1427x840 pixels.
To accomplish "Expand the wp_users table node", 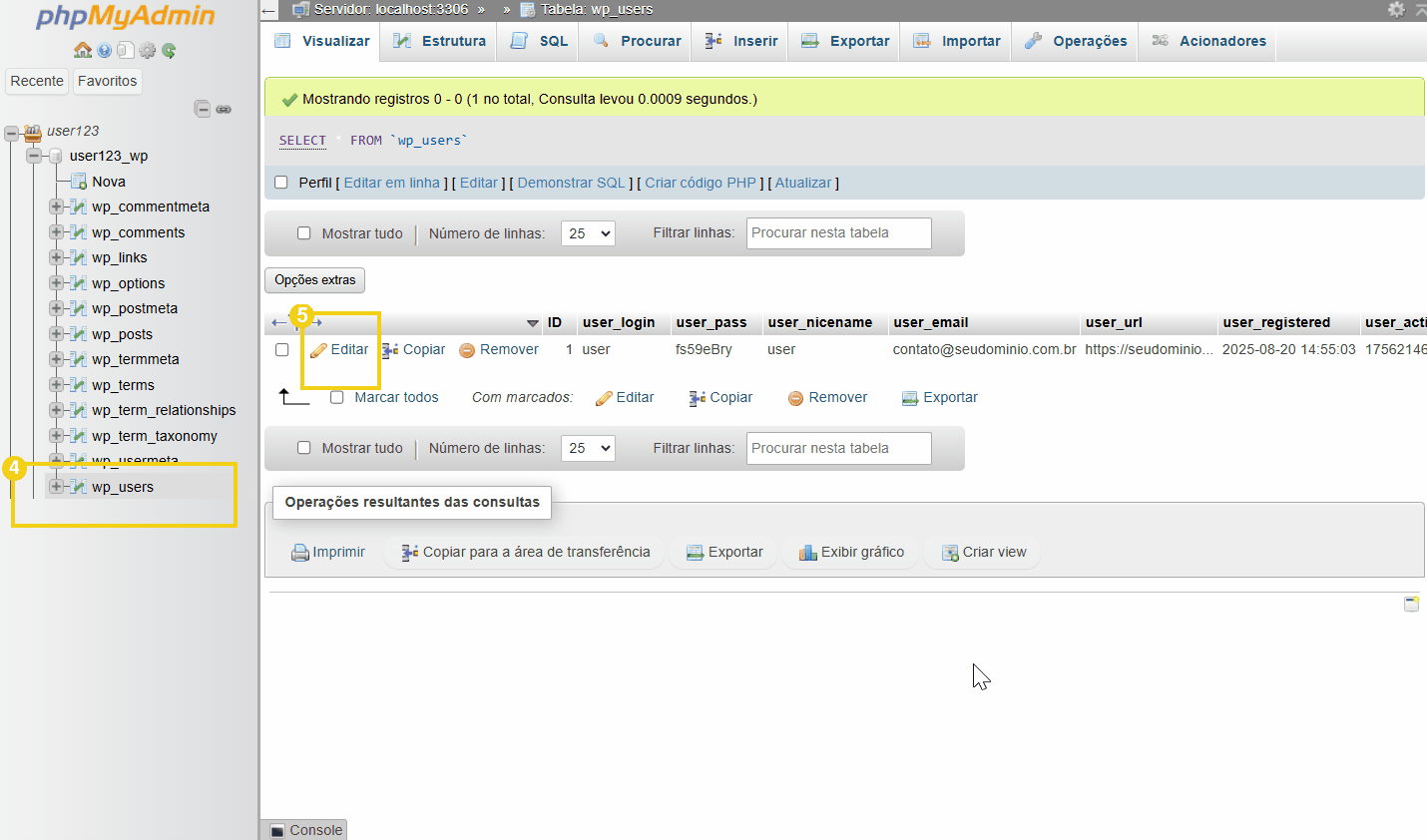I will point(56,487).
